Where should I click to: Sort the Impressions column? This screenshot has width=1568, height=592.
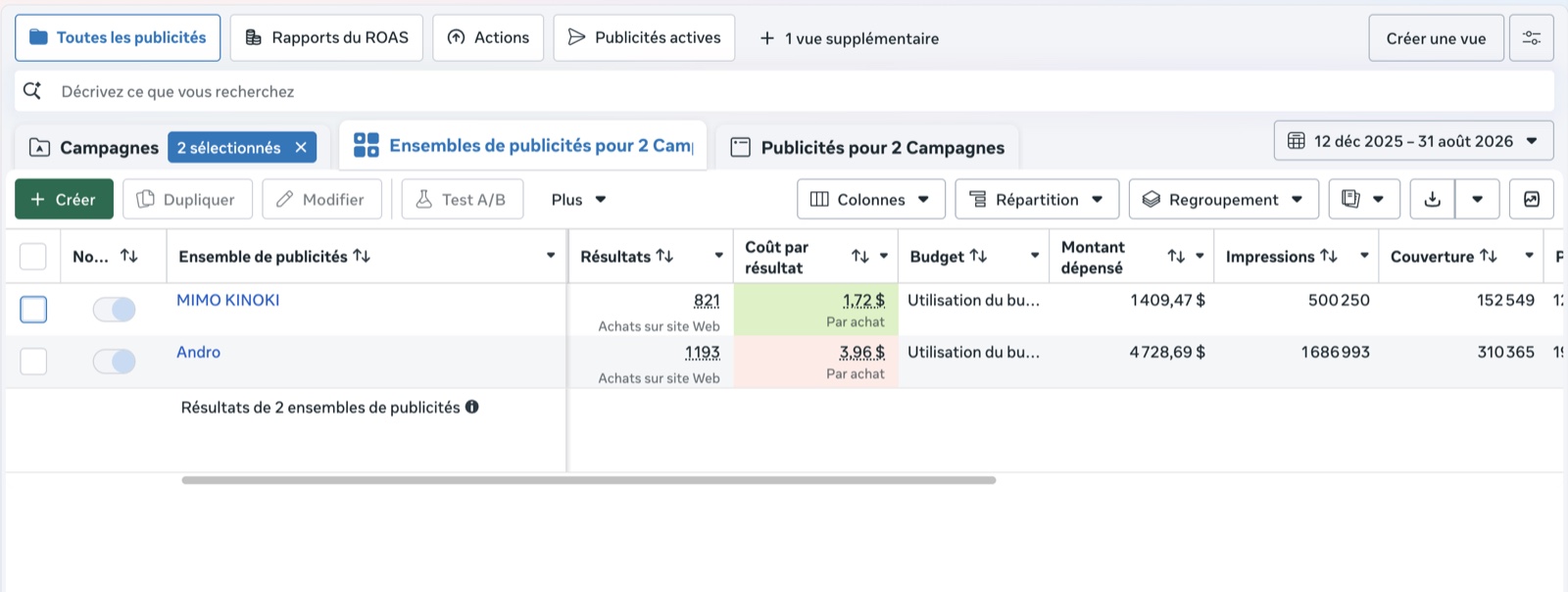(1329, 256)
